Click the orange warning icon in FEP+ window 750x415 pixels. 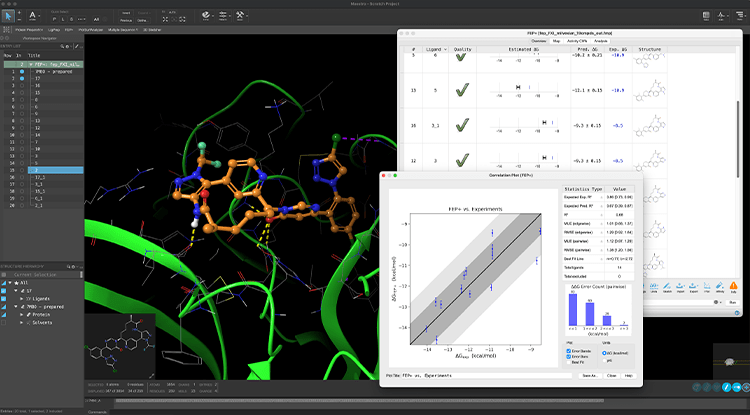click(733, 287)
